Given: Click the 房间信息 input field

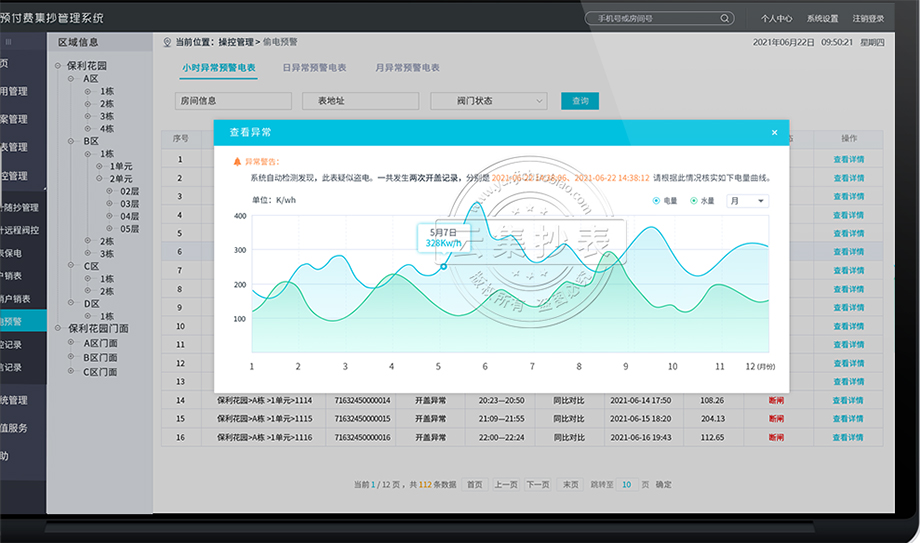Looking at the screenshot, I should (x=233, y=101).
